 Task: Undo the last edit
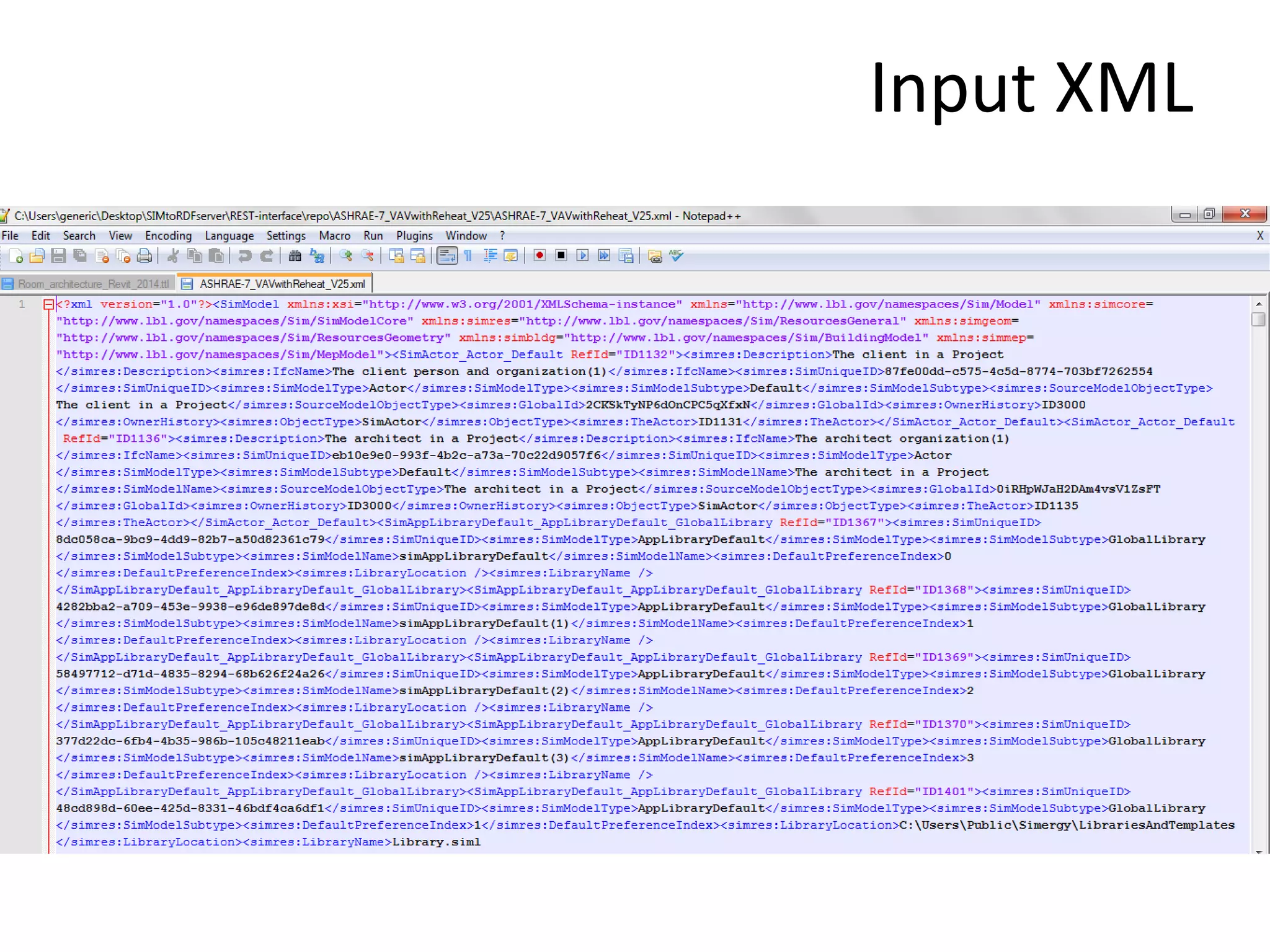coord(245,255)
